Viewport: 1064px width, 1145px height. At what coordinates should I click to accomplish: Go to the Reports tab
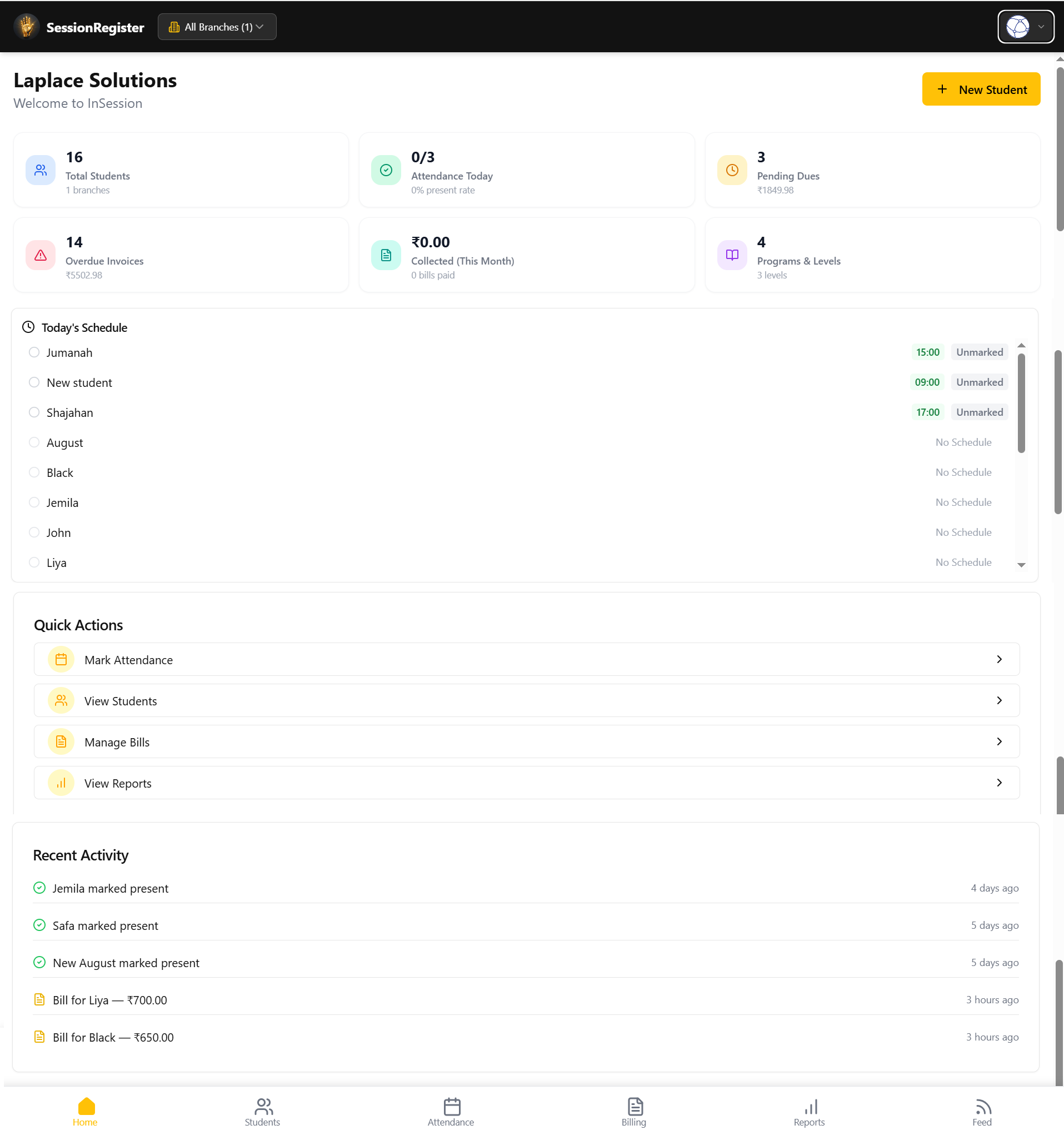click(x=810, y=1113)
